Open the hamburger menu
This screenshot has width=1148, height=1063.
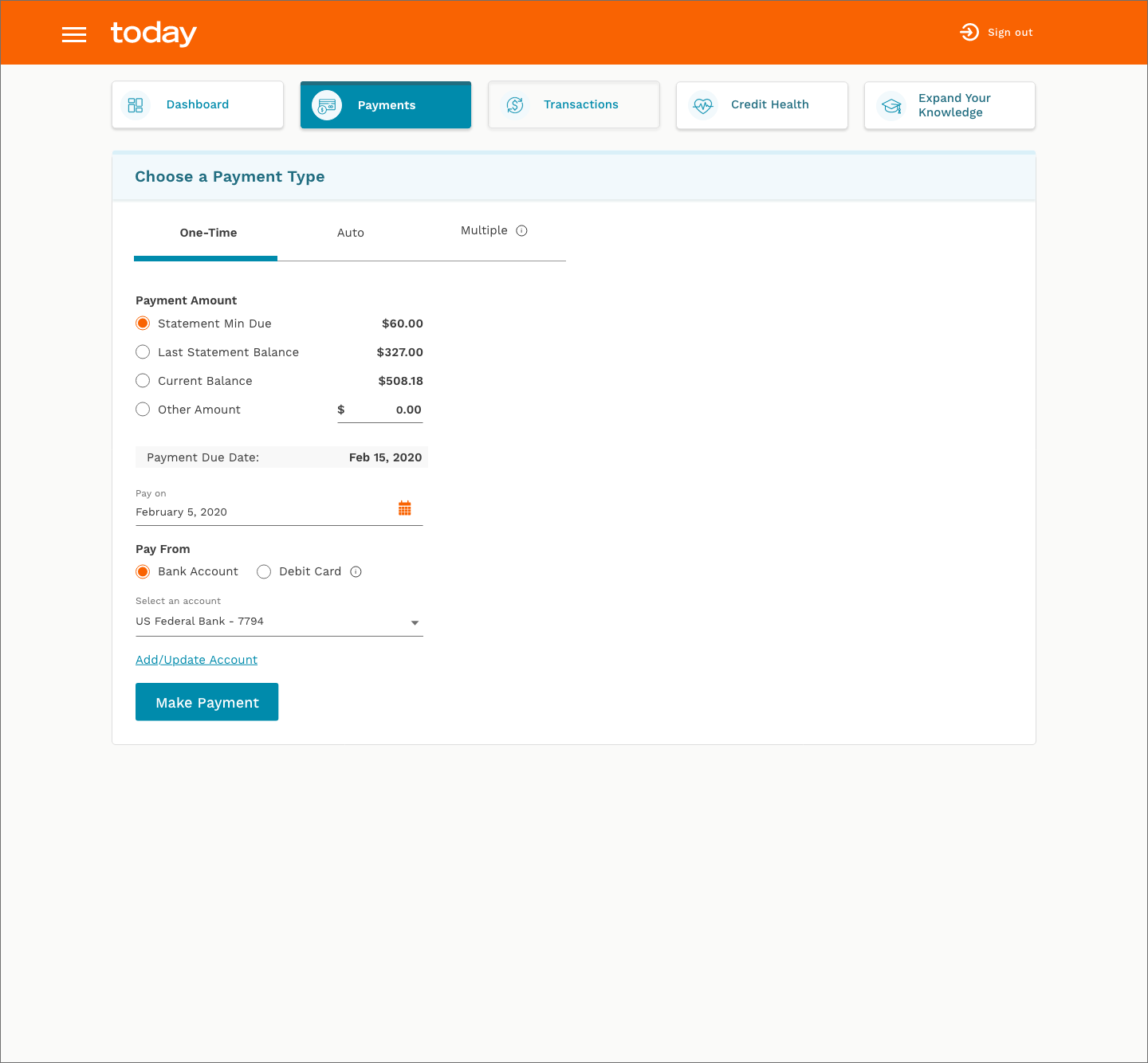pyautogui.click(x=74, y=34)
